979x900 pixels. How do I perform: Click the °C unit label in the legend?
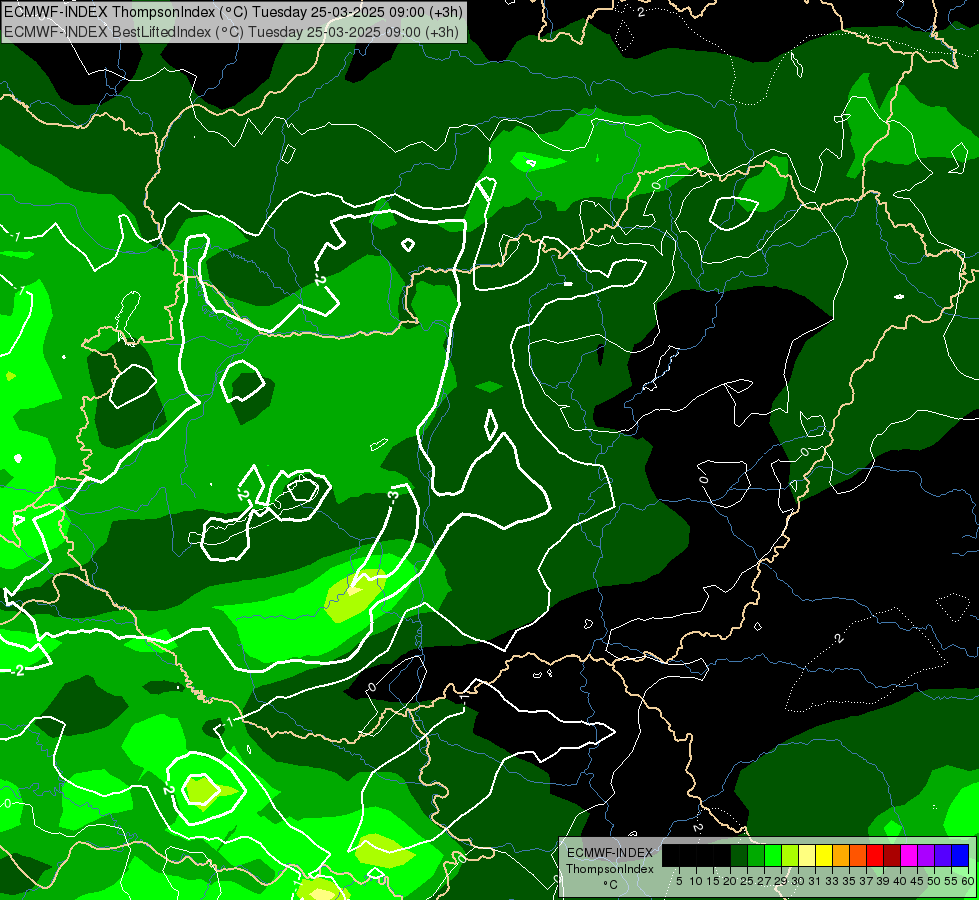click(x=611, y=884)
